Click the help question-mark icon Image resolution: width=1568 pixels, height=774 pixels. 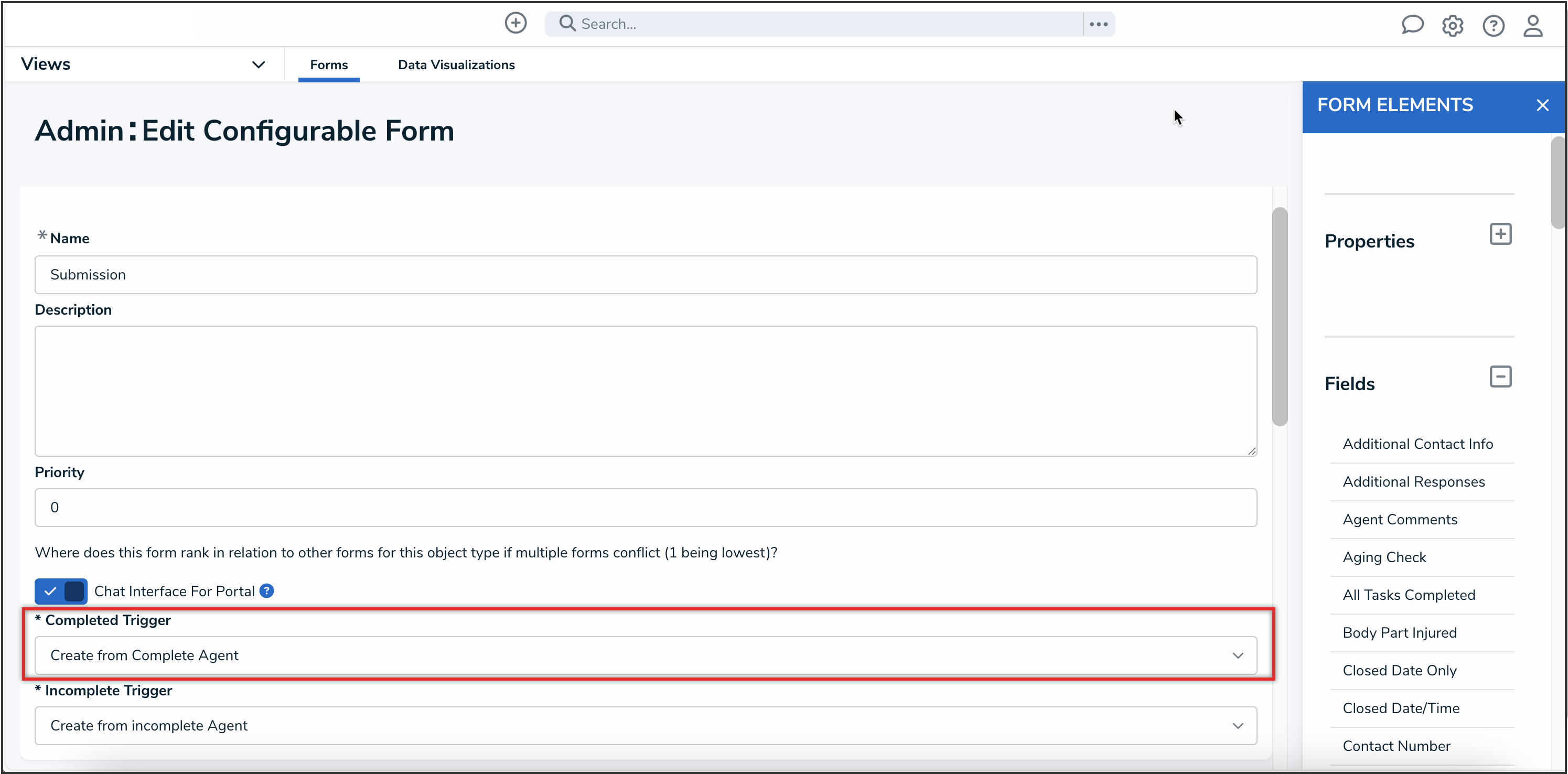(x=1494, y=26)
